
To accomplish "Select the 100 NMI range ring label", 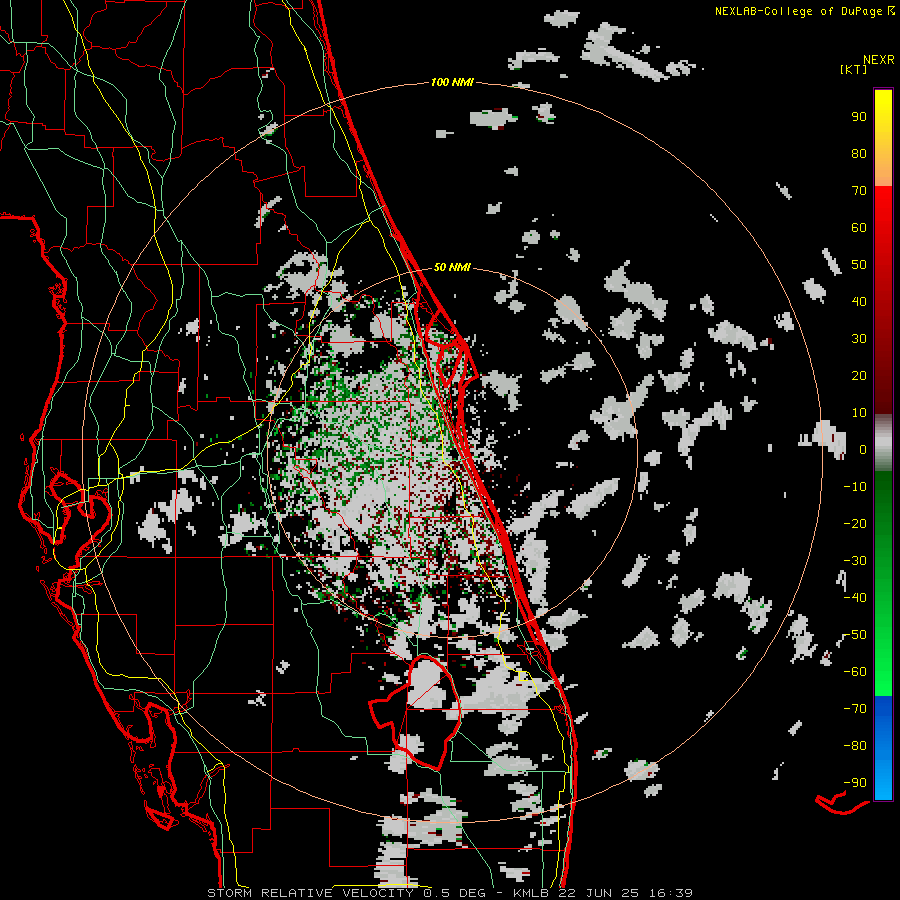I will point(452,83).
